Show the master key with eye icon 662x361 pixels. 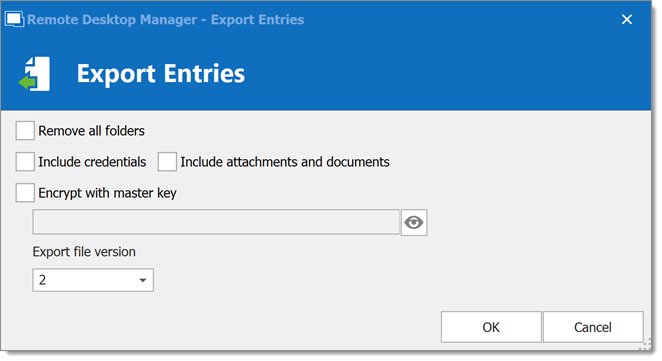[414, 222]
